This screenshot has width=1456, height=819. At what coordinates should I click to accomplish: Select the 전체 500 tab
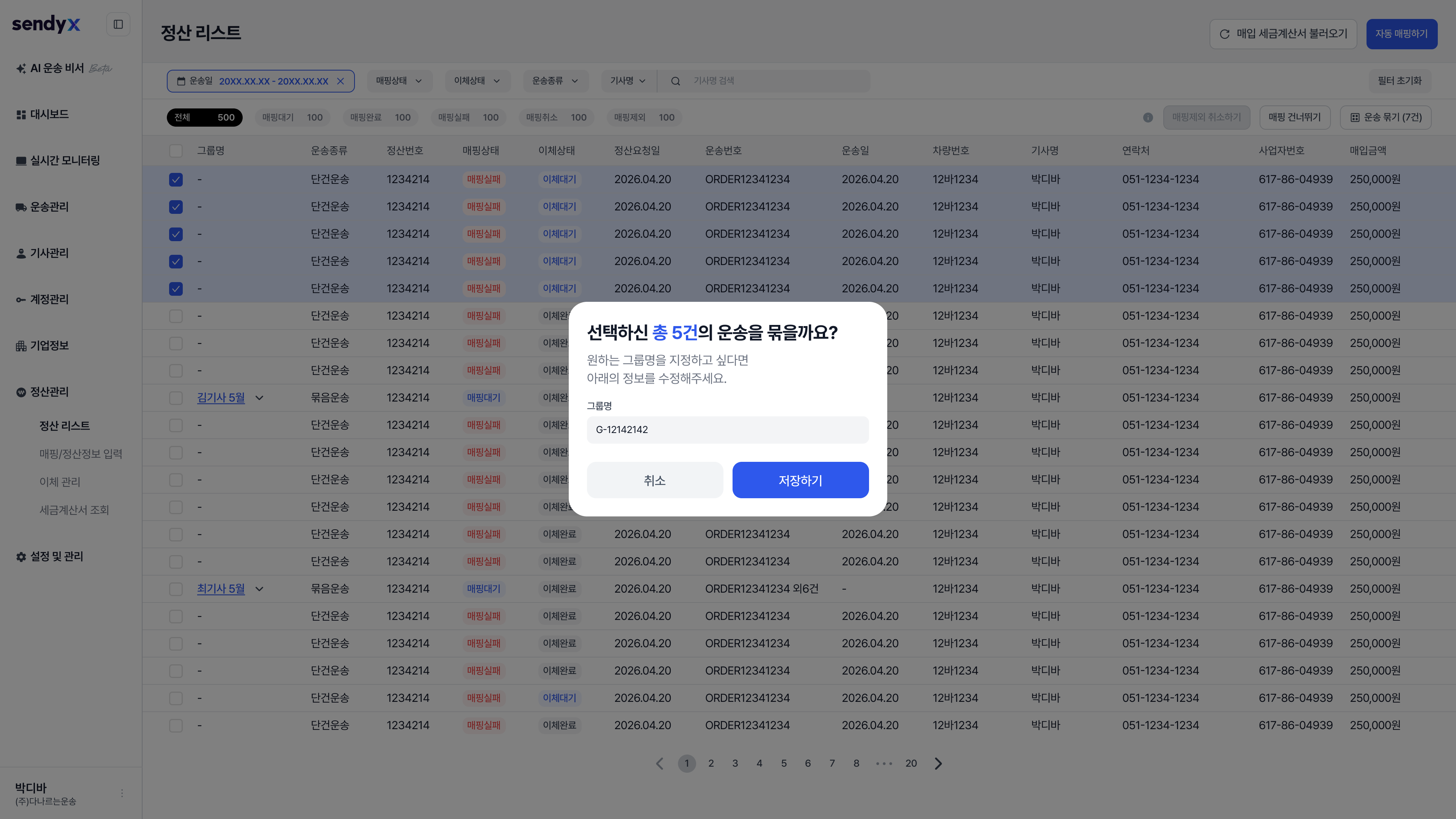[205, 118]
